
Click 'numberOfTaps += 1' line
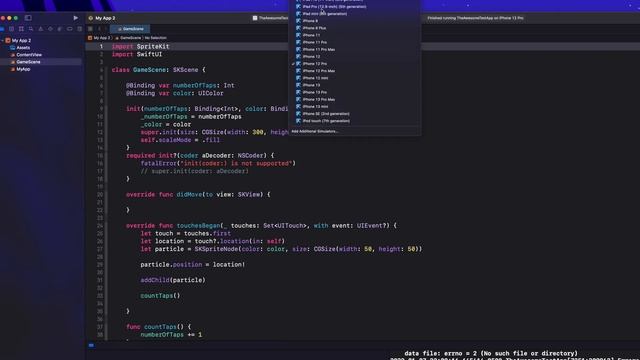coord(171,335)
